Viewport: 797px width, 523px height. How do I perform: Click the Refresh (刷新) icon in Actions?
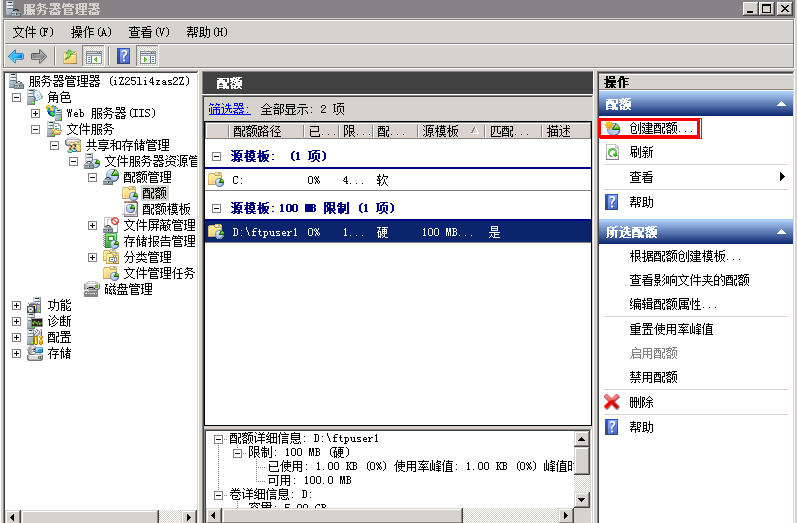click(x=613, y=153)
